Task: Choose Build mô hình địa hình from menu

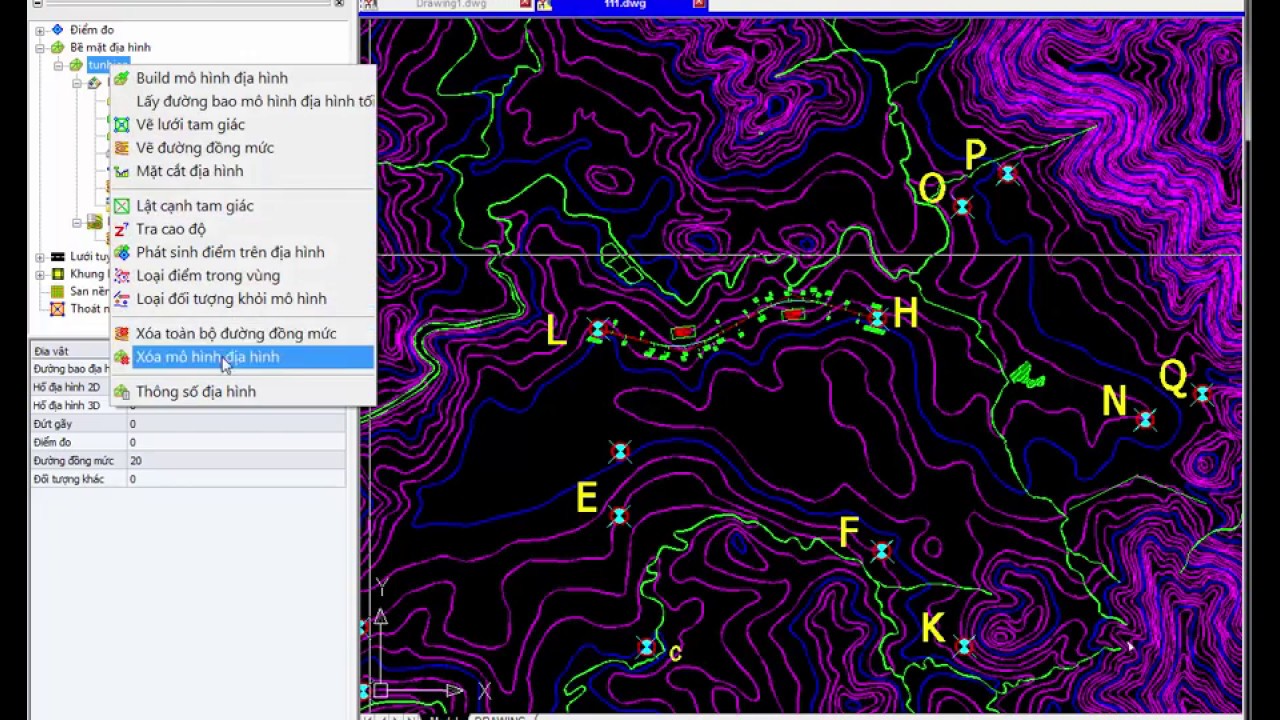Action: tap(243, 78)
